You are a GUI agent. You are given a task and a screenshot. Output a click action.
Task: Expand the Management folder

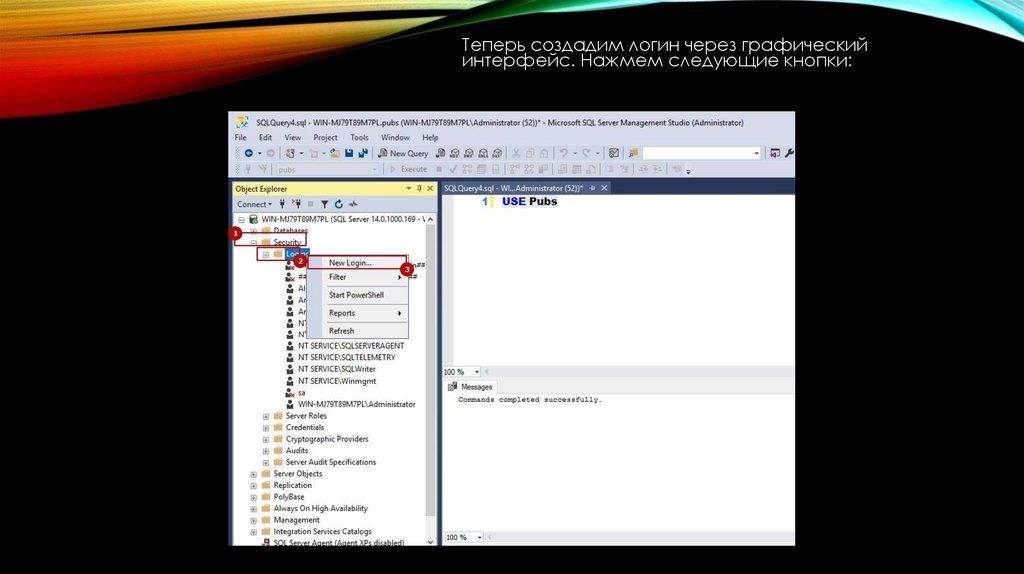(253, 521)
